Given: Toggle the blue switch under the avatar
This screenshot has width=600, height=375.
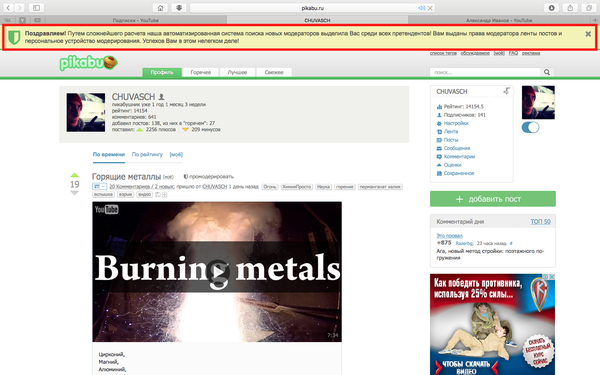Looking at the screenshot, I should coord(530,127).
